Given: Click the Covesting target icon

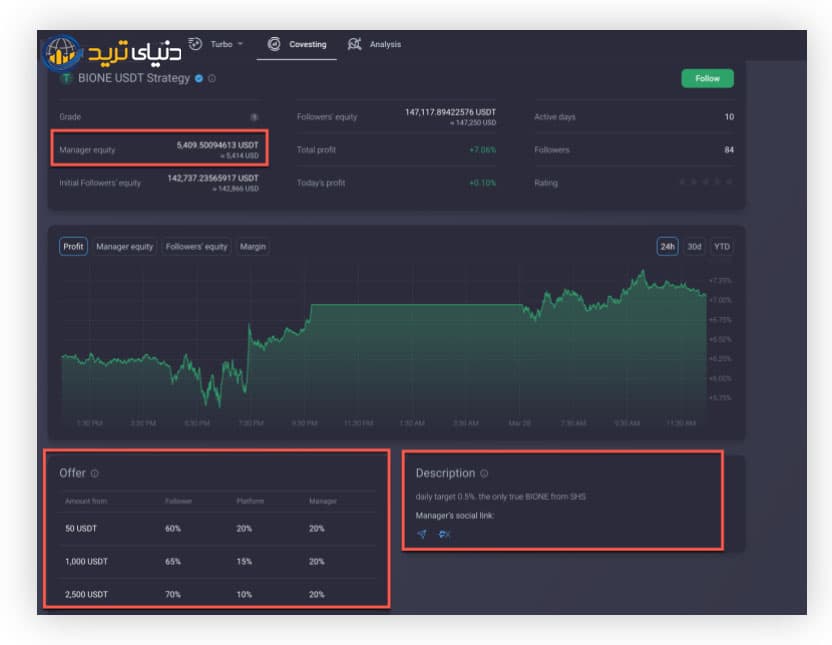Looking at the screenshot, I should tap(274, 44).
